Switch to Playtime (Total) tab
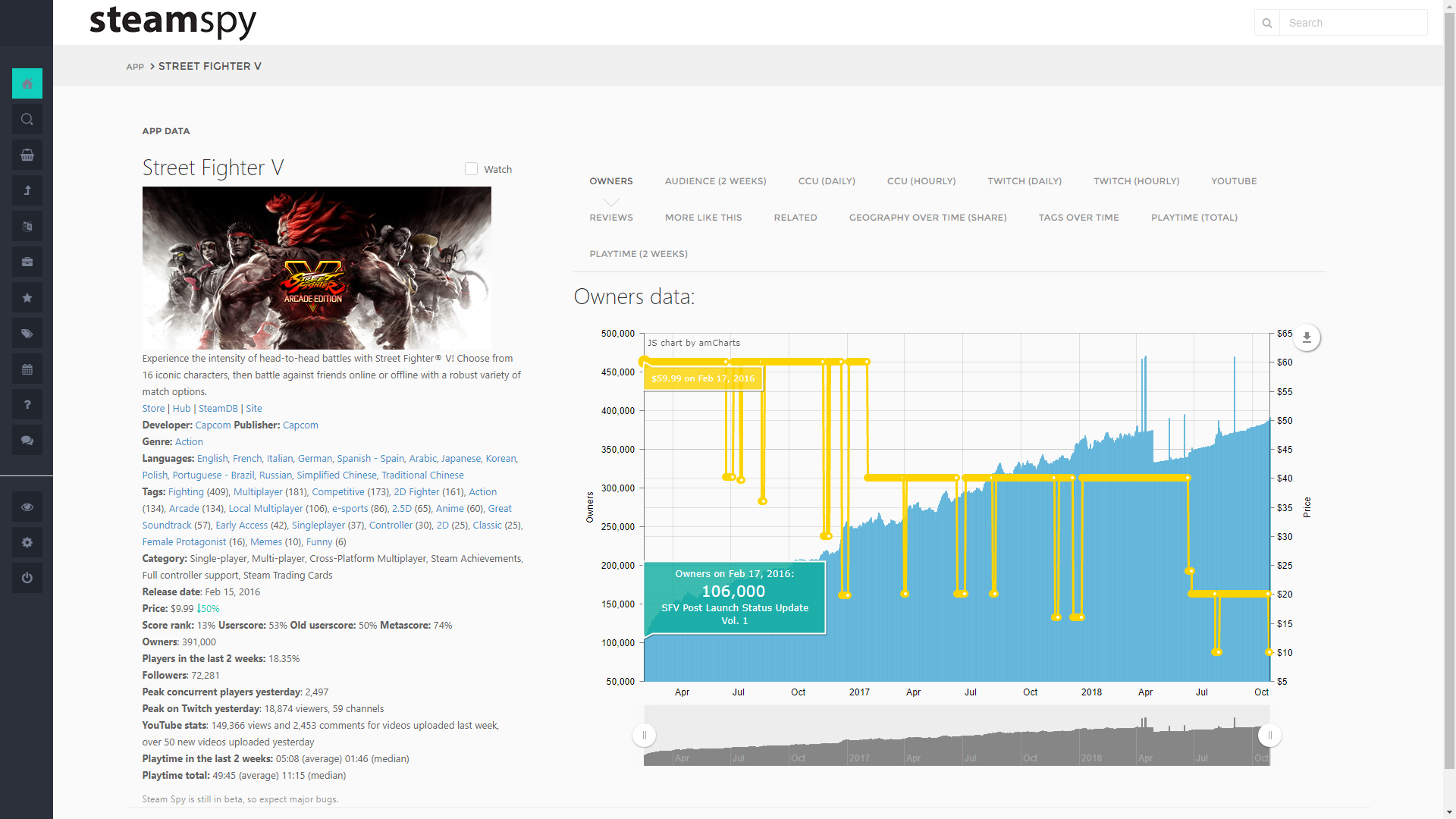This screenshot has width=1456, height=819. click(x=1194, y=218)
